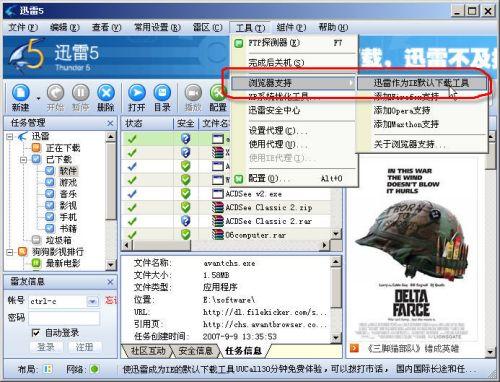Select file ACDSee Classic 2.zip row
This screenshot has width=500, height=382.
coord(227,207)
